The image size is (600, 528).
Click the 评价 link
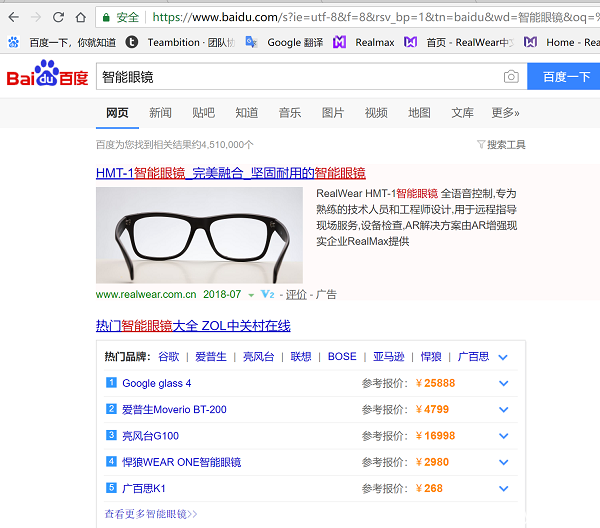[296, 294]
